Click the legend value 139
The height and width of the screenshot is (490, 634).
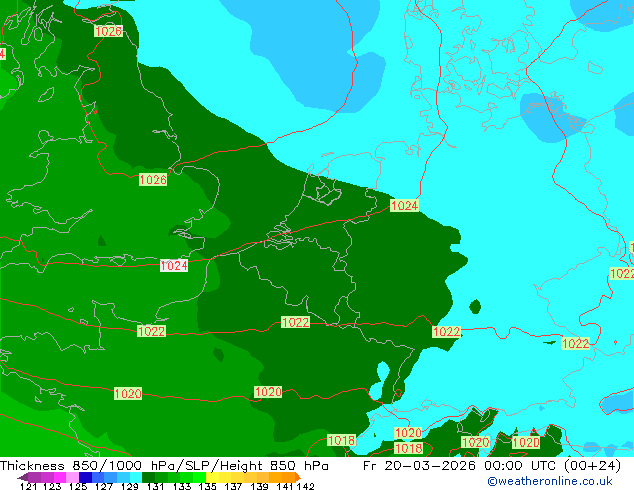(x=258, y=486)
